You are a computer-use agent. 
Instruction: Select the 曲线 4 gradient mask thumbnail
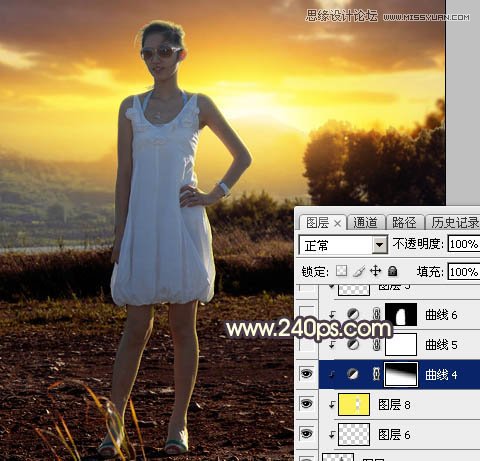[x=401, y=374]
